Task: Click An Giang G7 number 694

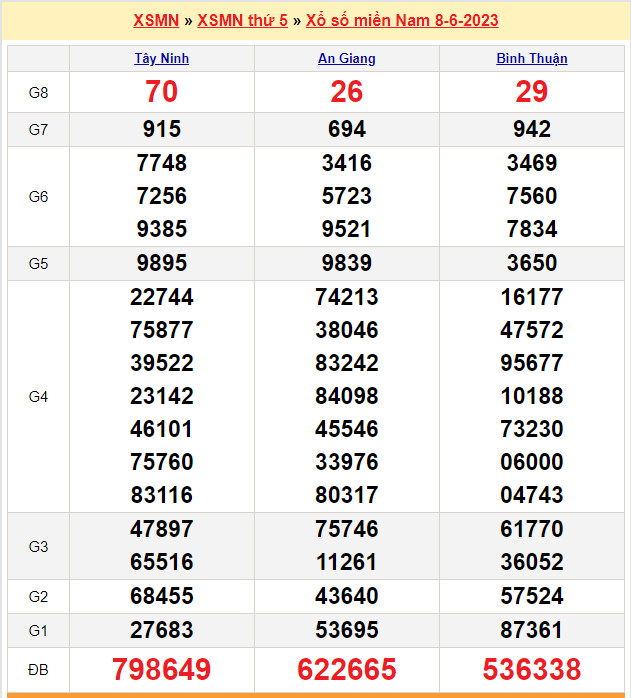Action: pos(346,129)
